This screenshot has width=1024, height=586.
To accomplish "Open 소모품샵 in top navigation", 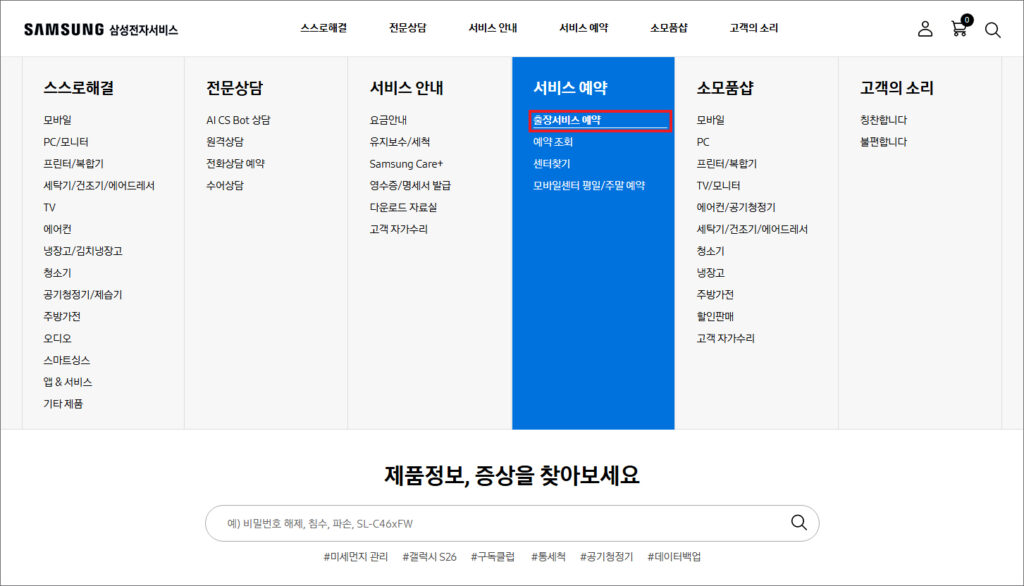I will point(668,28).
